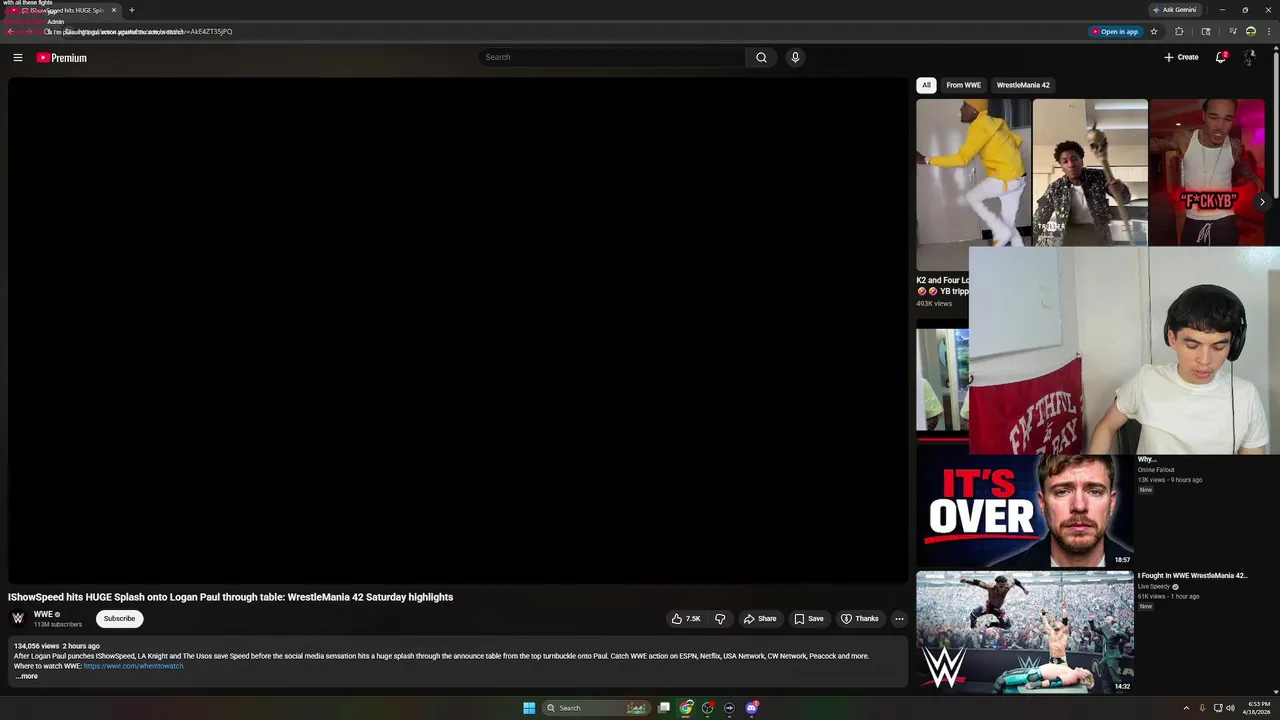Open the wwe.com/wheretowatch link
The image size is (1280, 720).
pos(133,666)
